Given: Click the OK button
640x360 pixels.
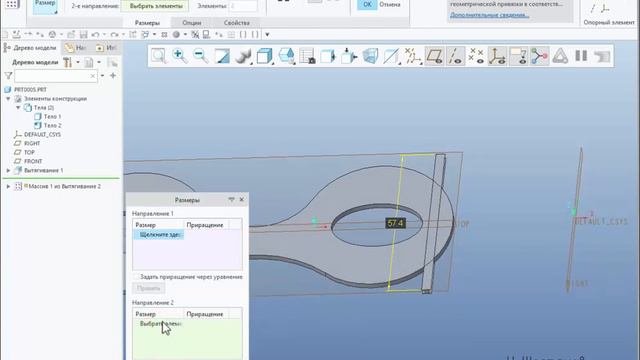Looking at the screenshot, I should tap(367, 4).
